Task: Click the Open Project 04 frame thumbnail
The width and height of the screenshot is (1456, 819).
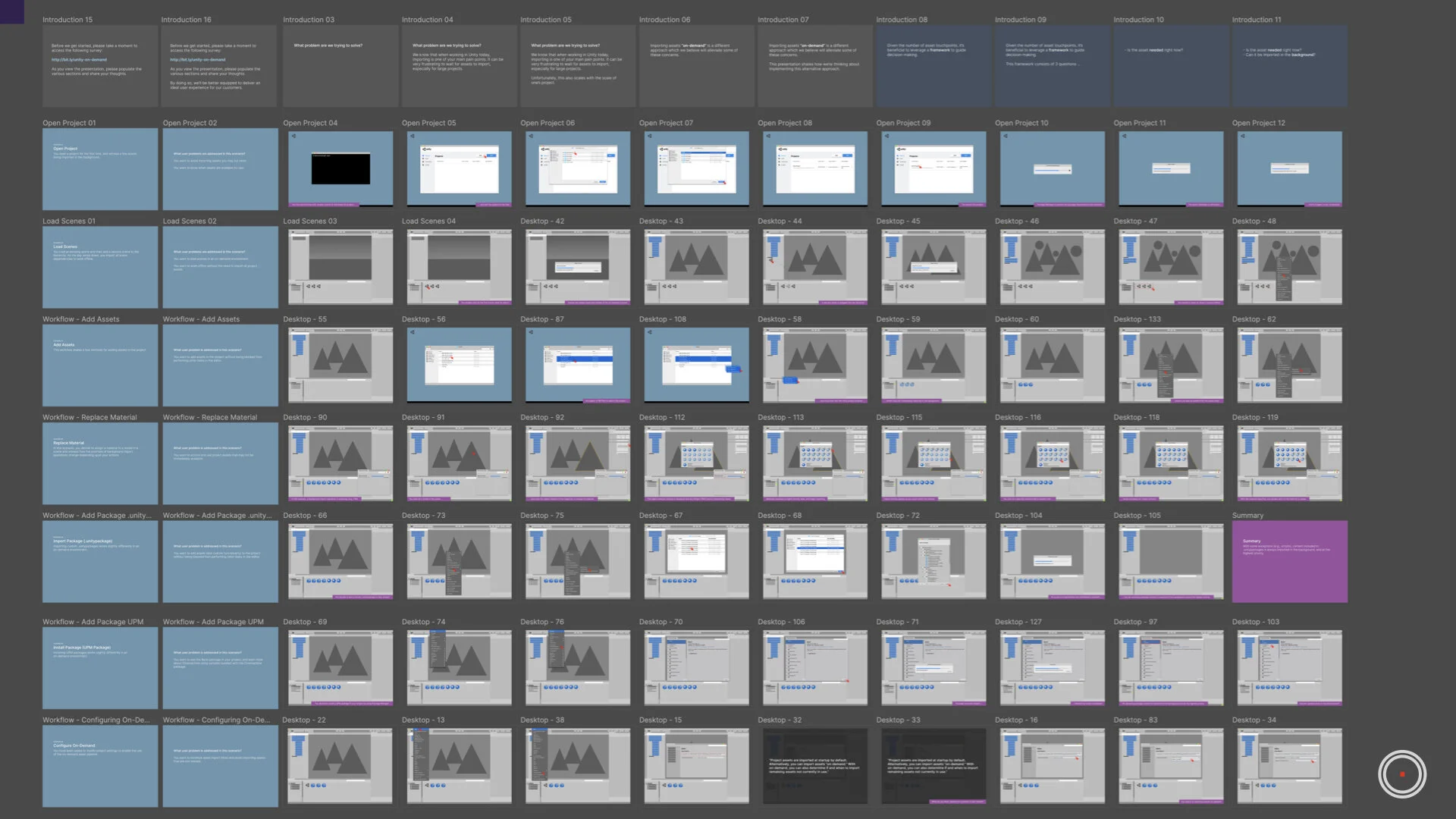Action: coord(340,168)
